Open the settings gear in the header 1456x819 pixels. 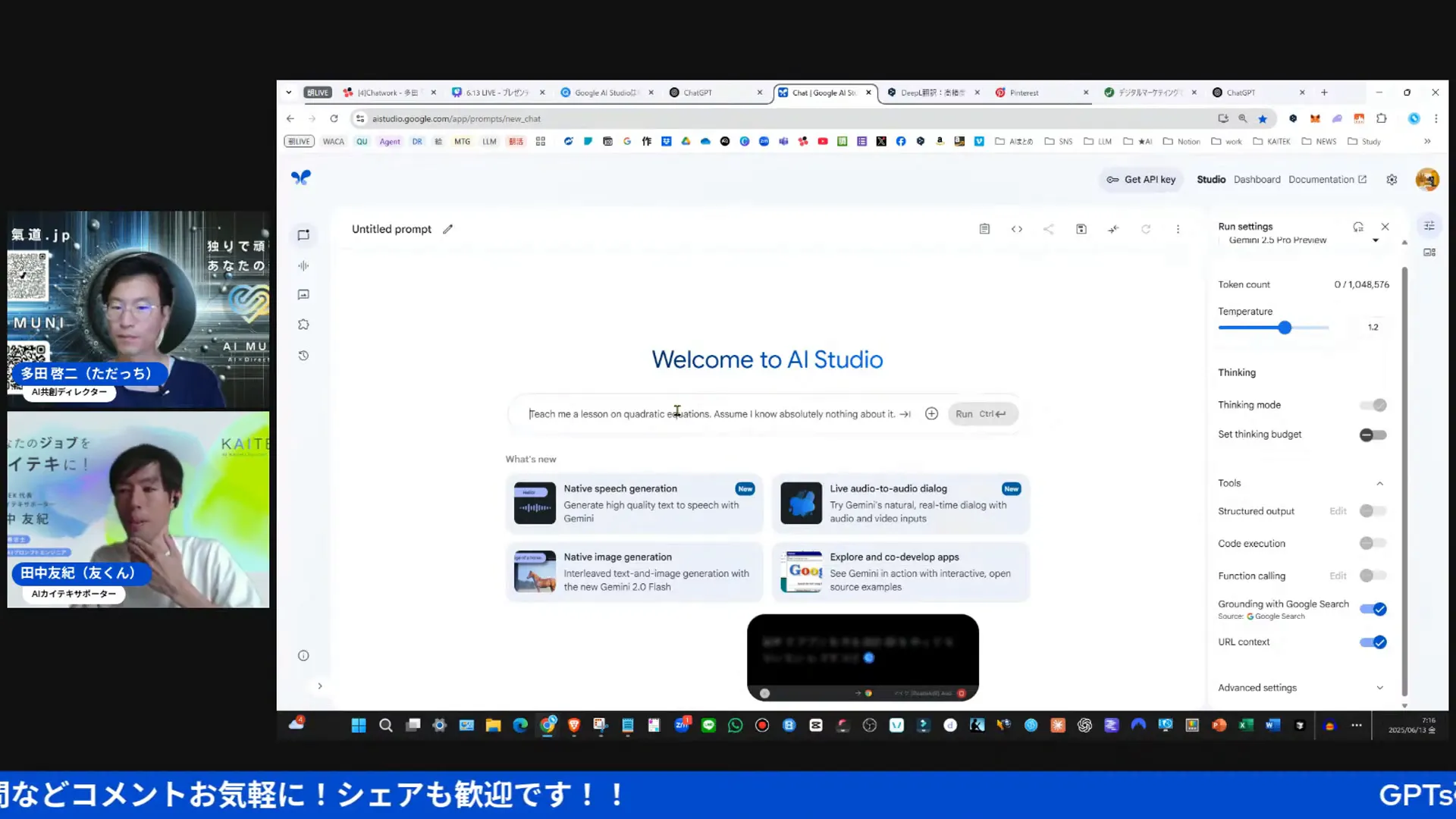click(1392, 180)
